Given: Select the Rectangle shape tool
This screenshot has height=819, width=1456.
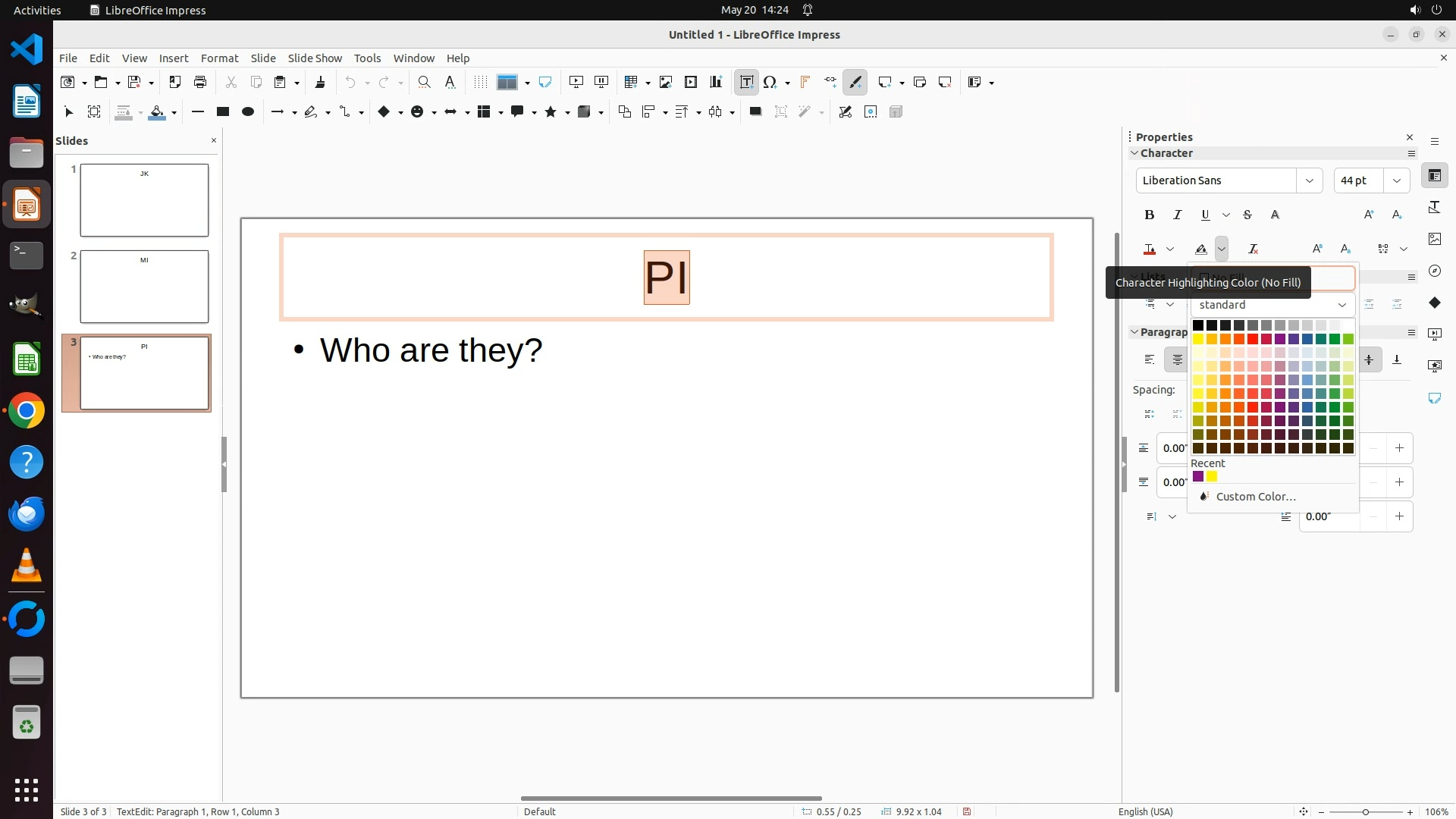Looking at the screenshot, I should [x=222, y=112].
